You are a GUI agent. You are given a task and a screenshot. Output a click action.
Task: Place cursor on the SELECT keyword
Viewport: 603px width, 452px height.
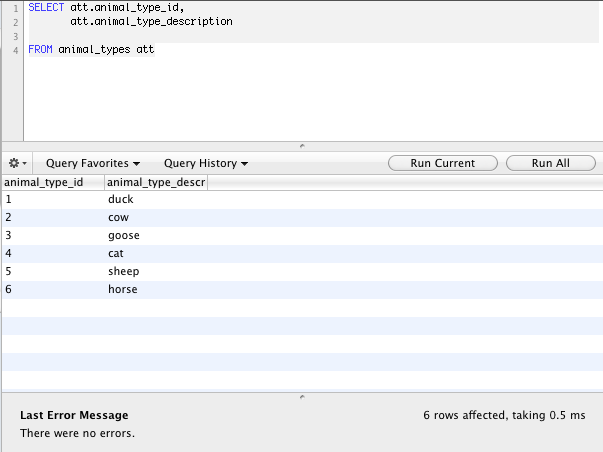pos(46,7)
